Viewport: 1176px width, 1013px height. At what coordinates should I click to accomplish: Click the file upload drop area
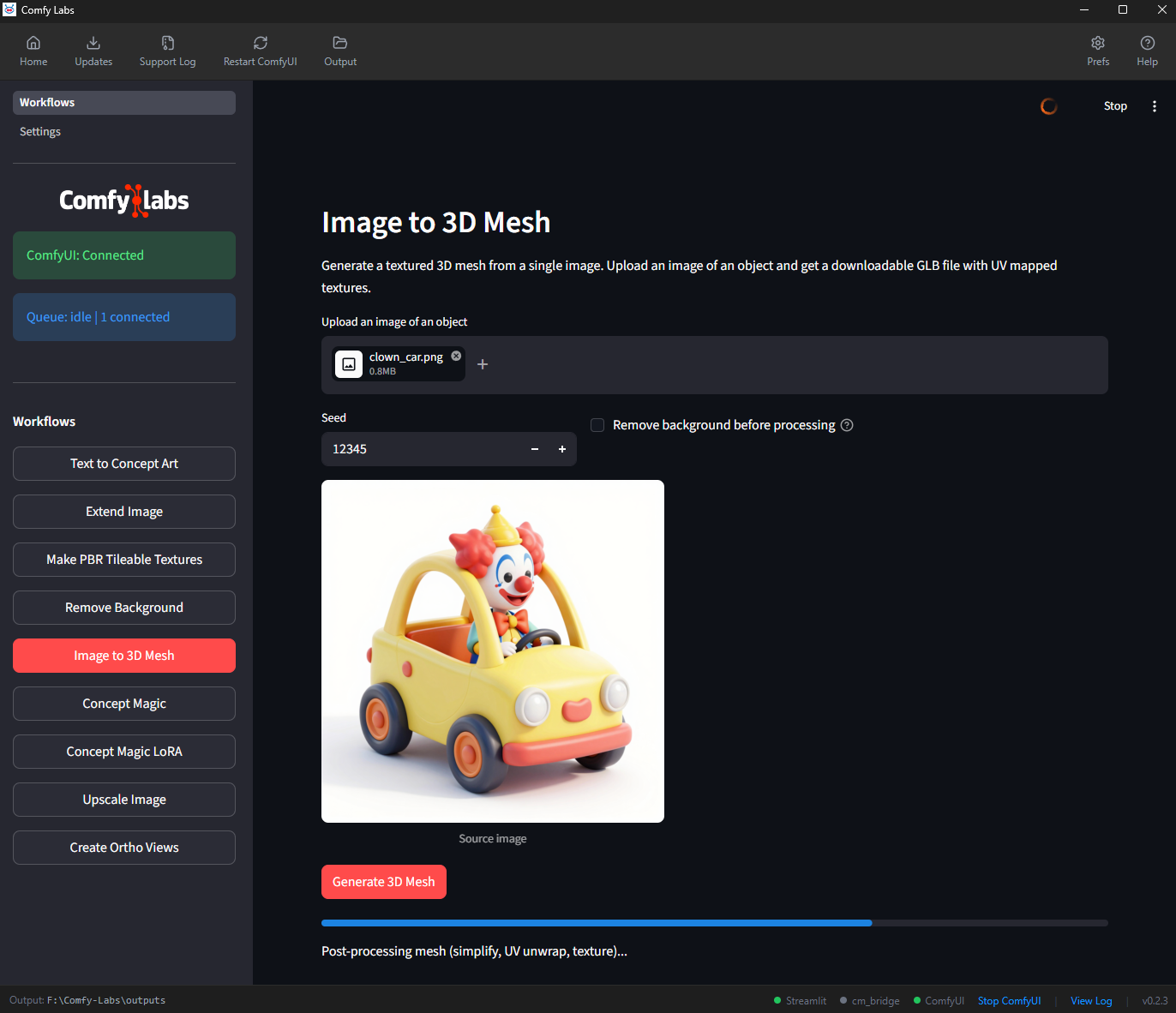[715, 365]
